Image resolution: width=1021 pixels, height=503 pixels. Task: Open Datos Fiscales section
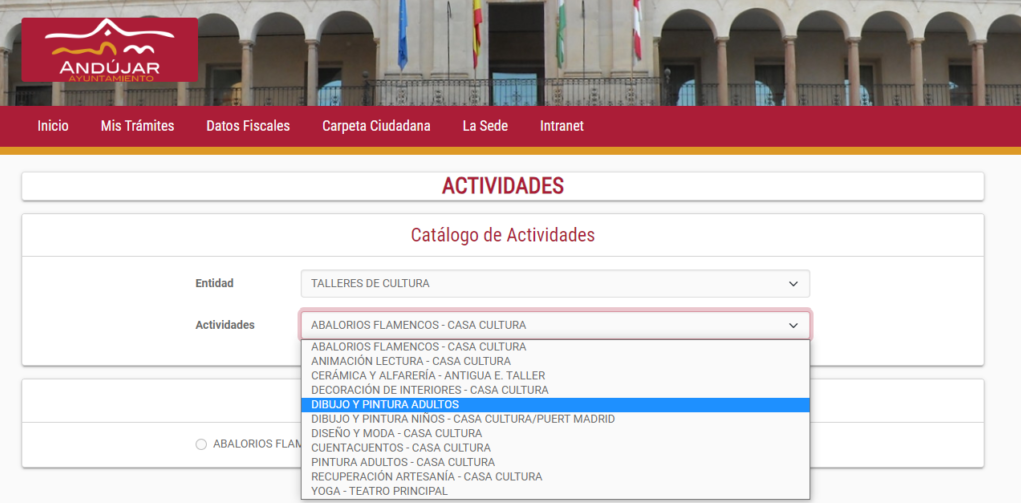tap(248, 126)
